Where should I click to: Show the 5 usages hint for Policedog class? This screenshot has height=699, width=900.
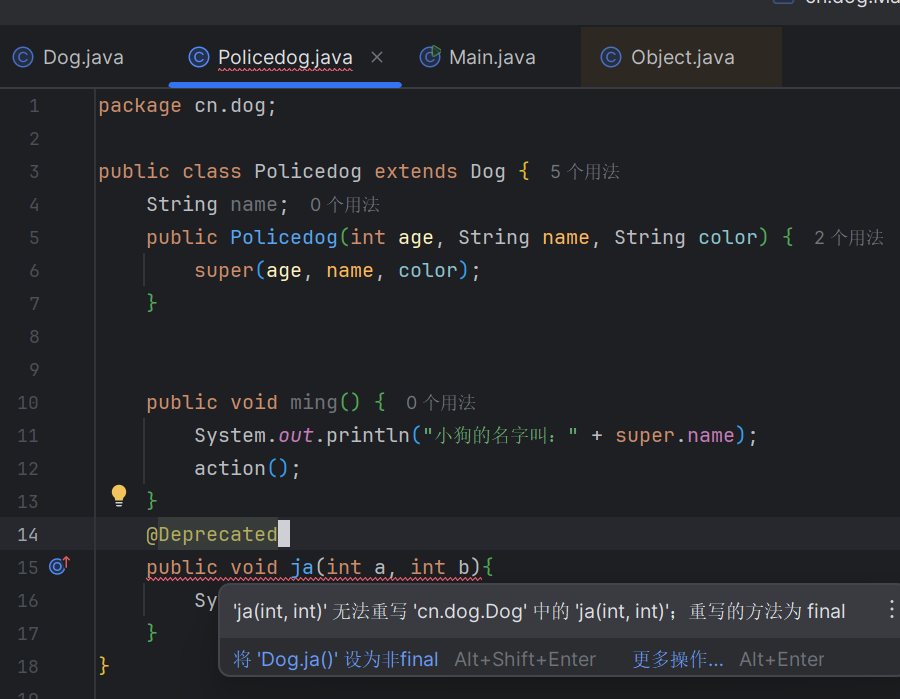(585, 172)
